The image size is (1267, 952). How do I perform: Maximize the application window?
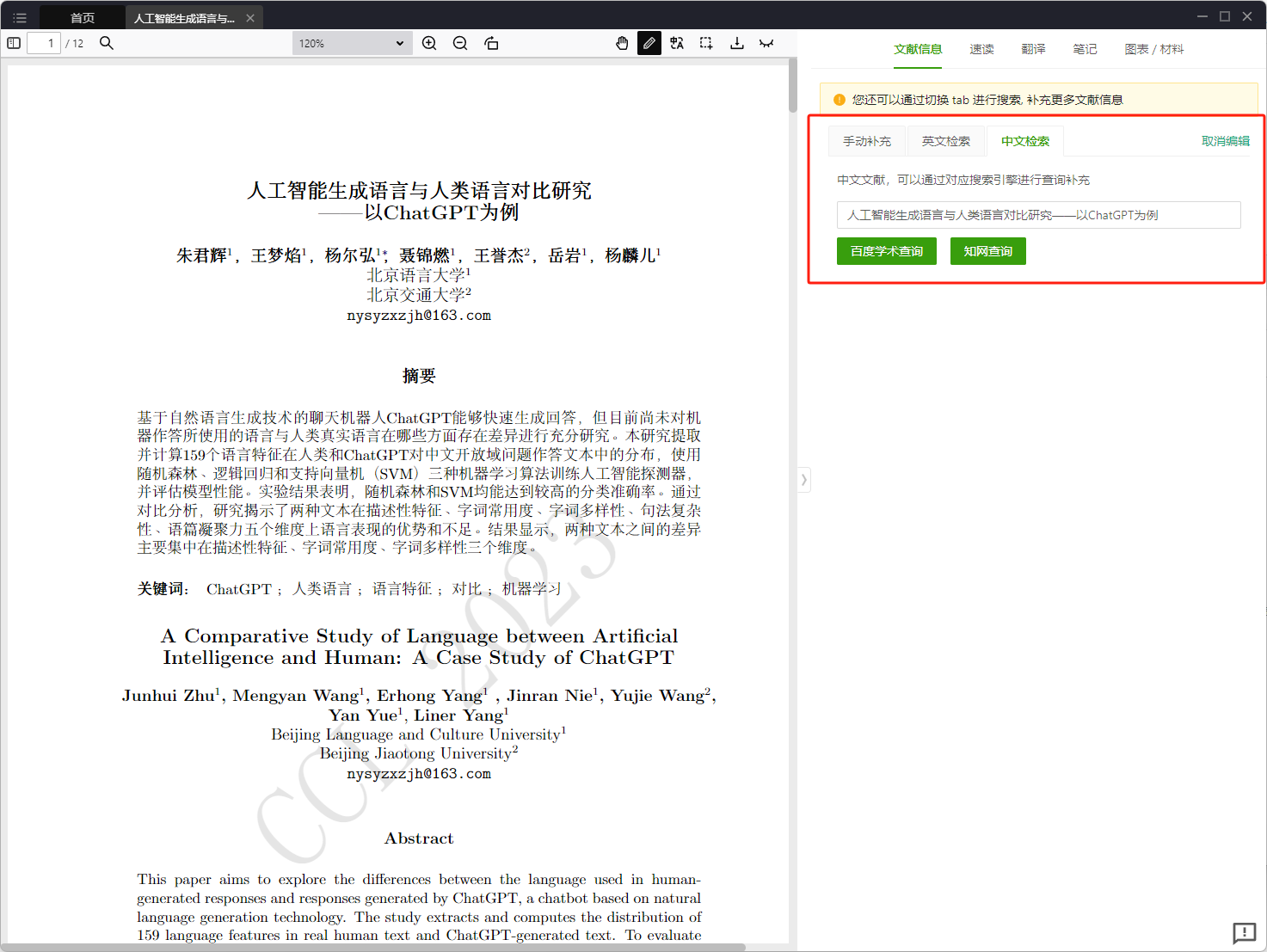(1225, 16)
